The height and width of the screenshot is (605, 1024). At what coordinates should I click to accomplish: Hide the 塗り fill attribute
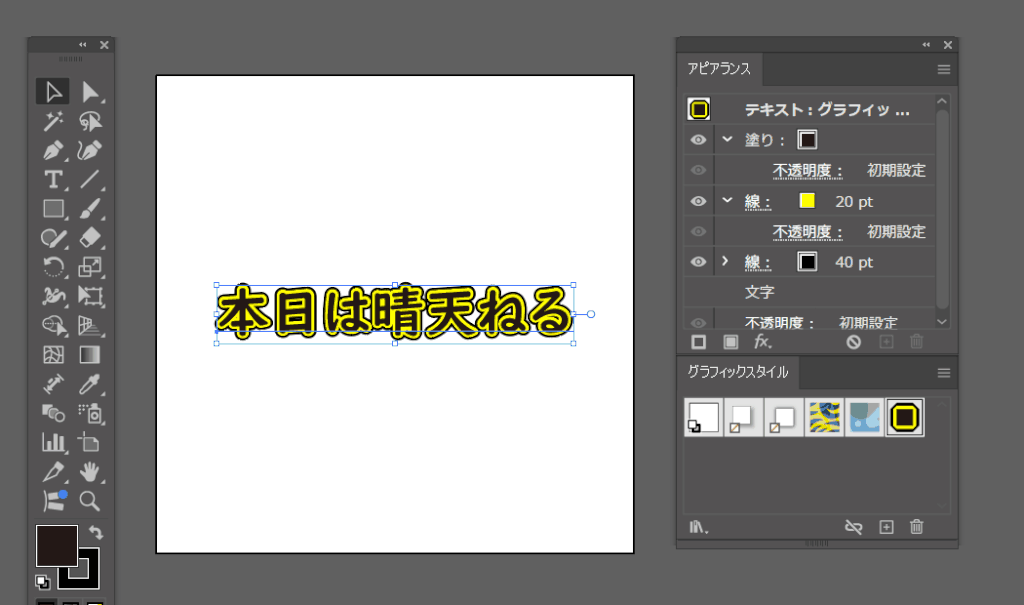point(698,140)
